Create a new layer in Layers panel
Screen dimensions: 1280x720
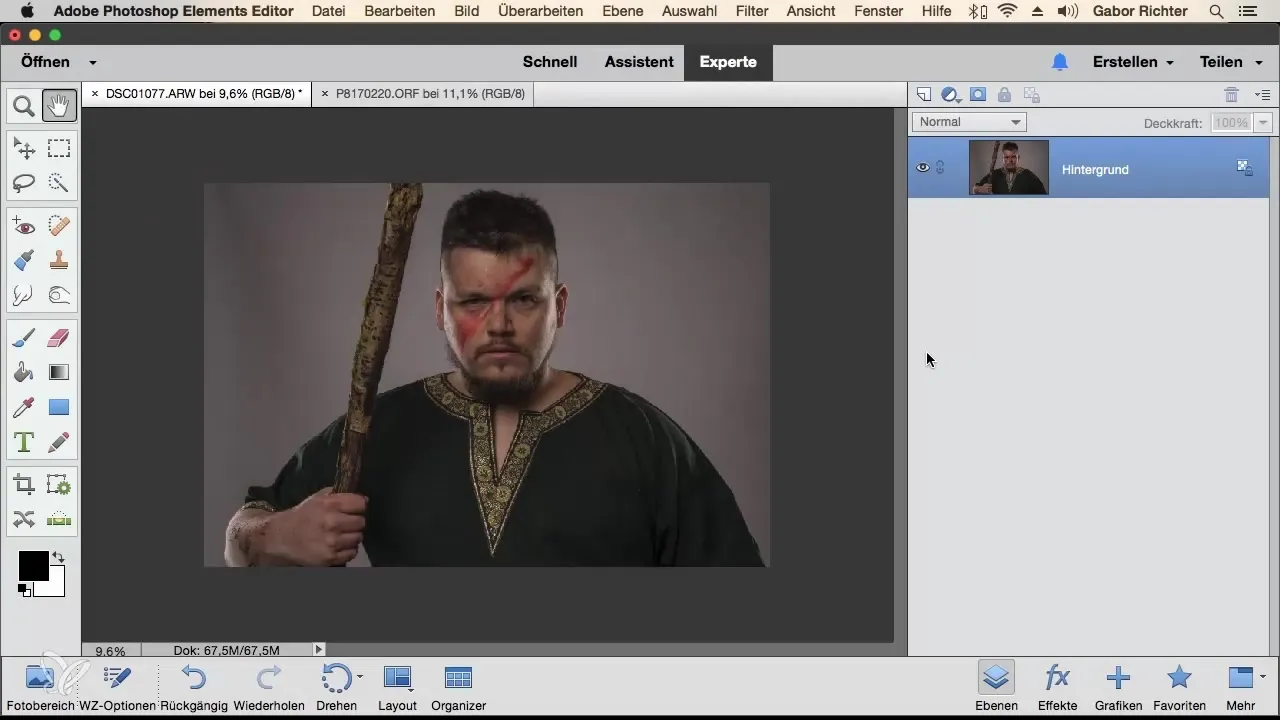click(x=924, y=95)
